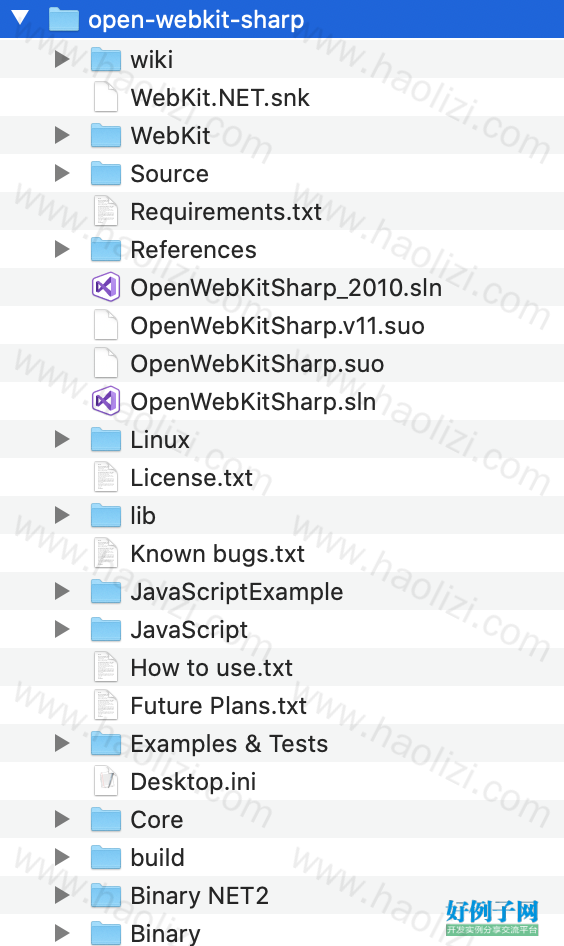The width and height of the screenshot is (564, 946).
Task: Collapse the open-webkit-sharp folder disclosure triangle
Action: [x=21, y=18]
